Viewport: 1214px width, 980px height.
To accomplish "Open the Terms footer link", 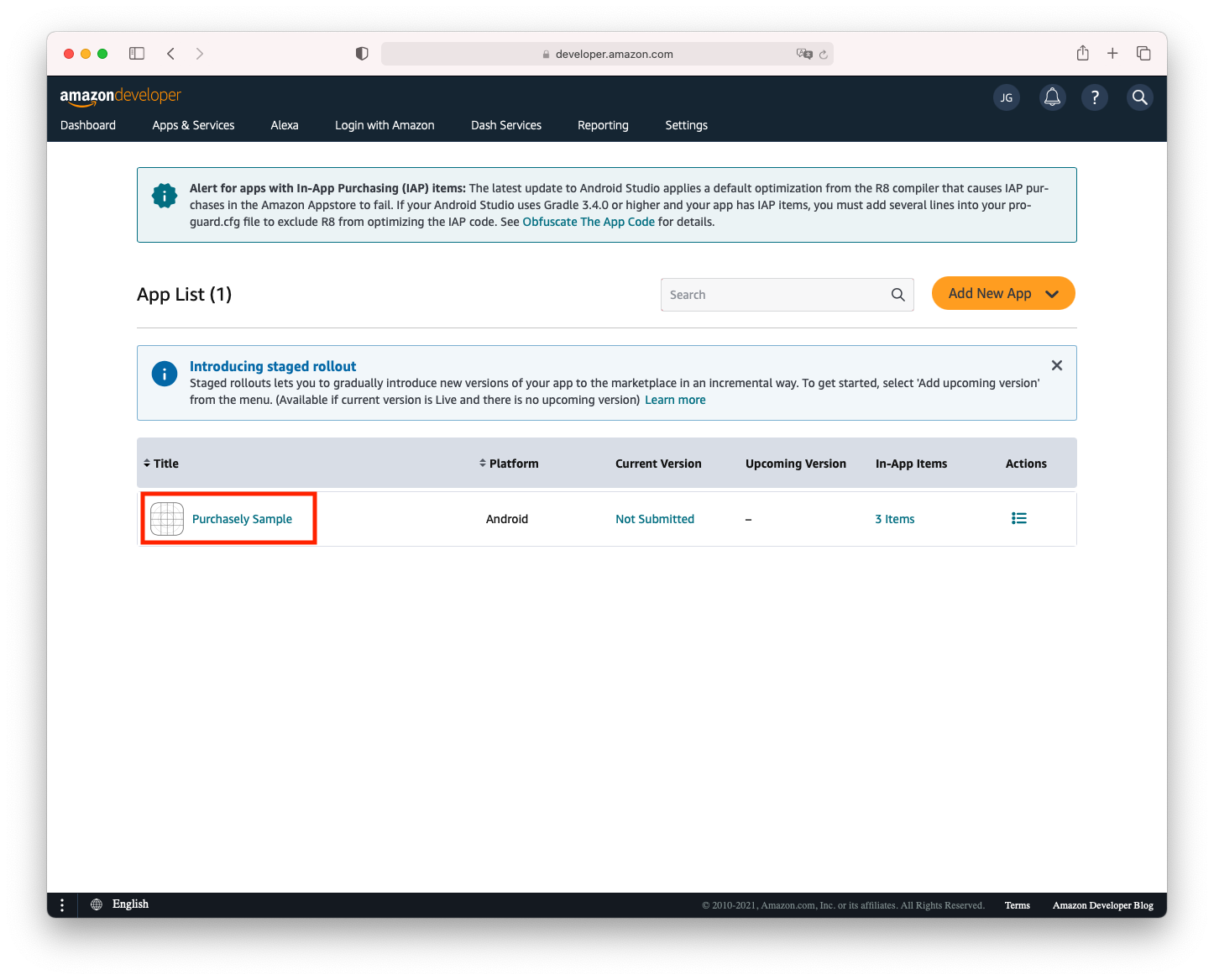I will 1018,905.
